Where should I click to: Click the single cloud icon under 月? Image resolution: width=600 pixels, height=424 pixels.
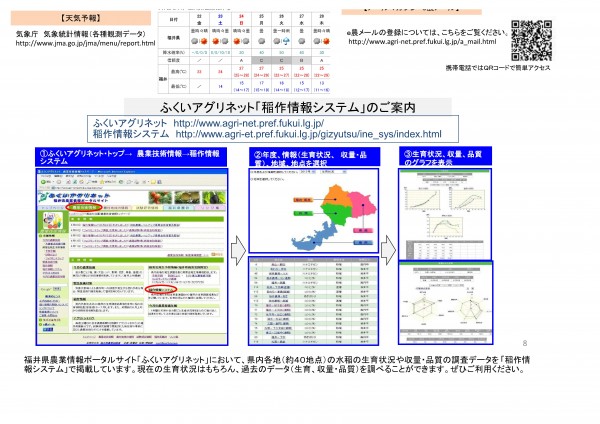click(x=261, y=41)
